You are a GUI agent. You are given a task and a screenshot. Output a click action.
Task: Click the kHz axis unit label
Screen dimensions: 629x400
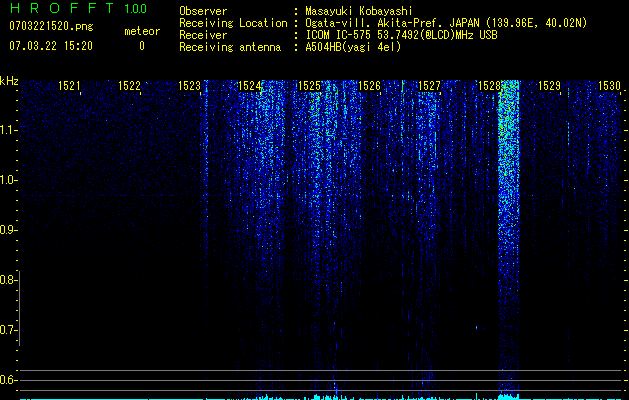(9, 81)
